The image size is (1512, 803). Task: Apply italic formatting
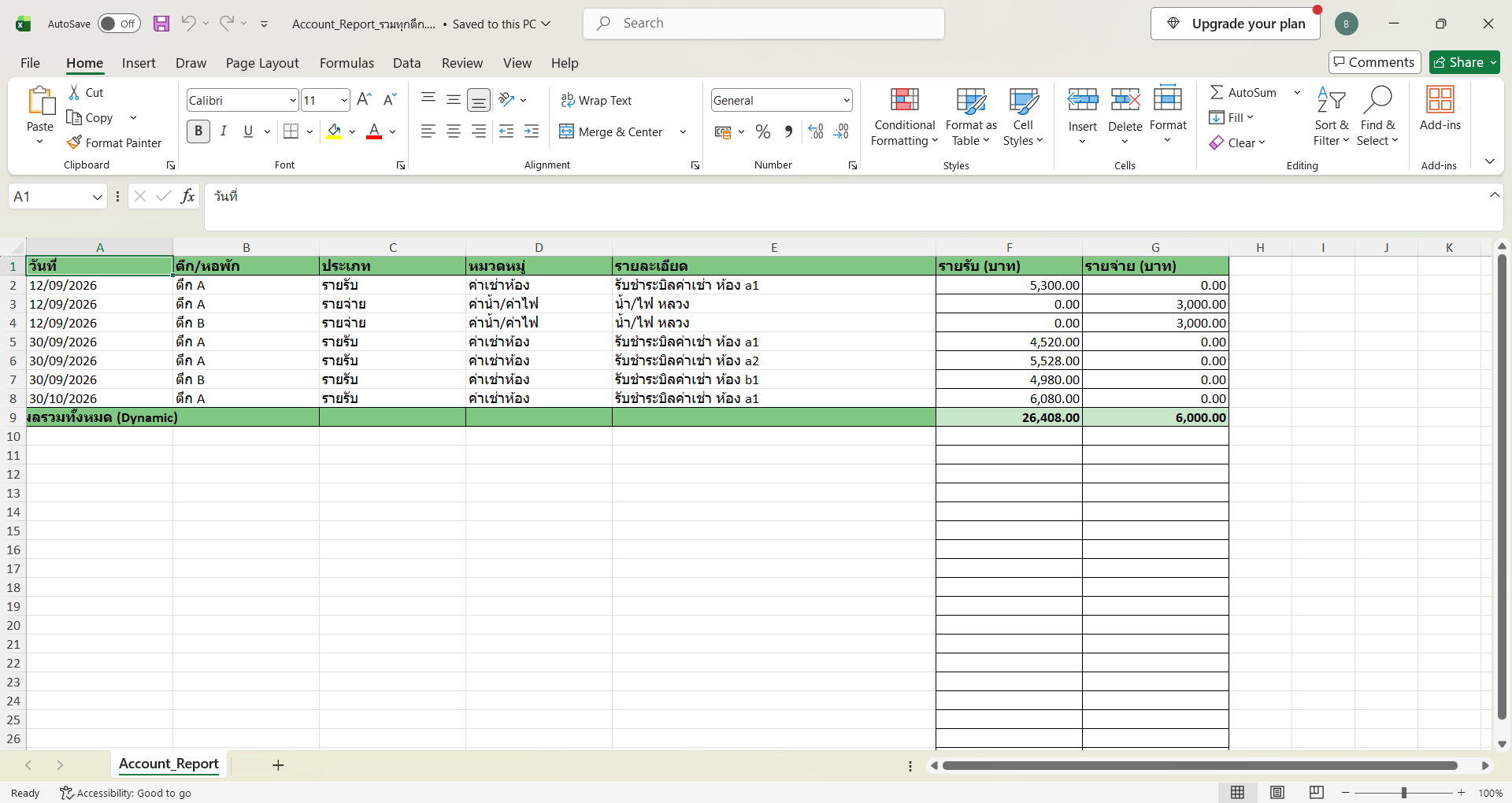[224, 131]
